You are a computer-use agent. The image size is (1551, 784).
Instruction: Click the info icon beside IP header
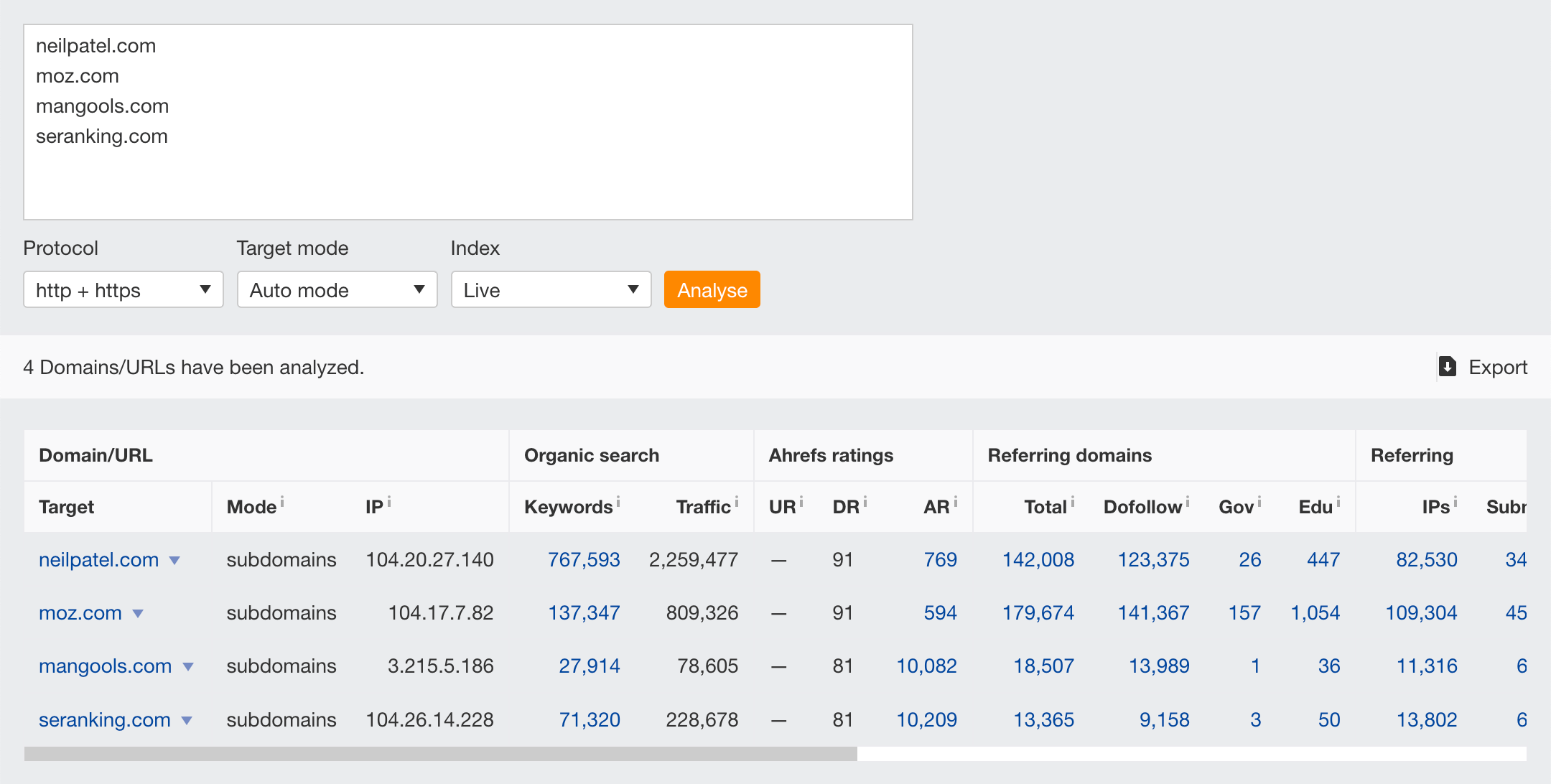coord(388,499)
